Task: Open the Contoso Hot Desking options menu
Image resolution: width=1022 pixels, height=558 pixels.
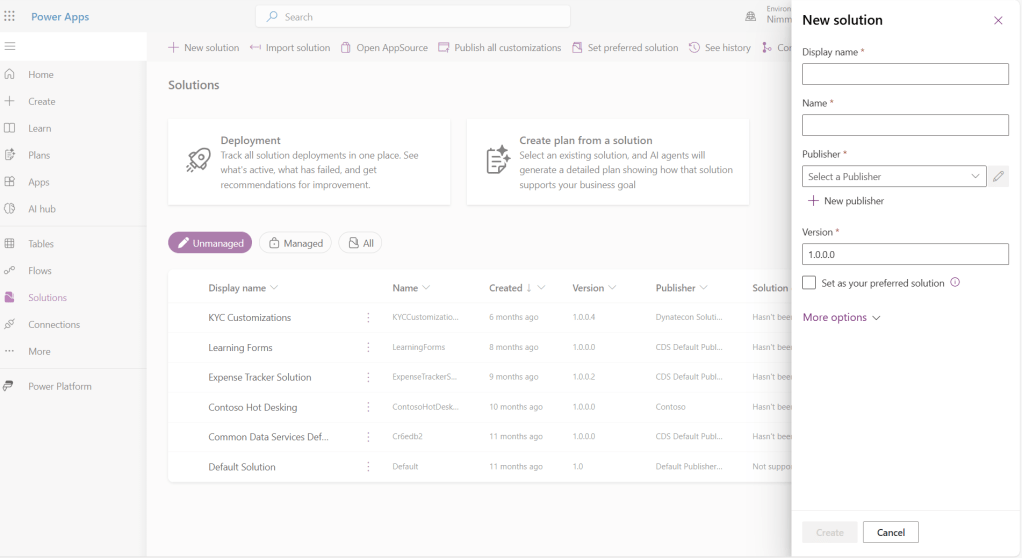Action: pyautogui.click(x=368, y=407)
